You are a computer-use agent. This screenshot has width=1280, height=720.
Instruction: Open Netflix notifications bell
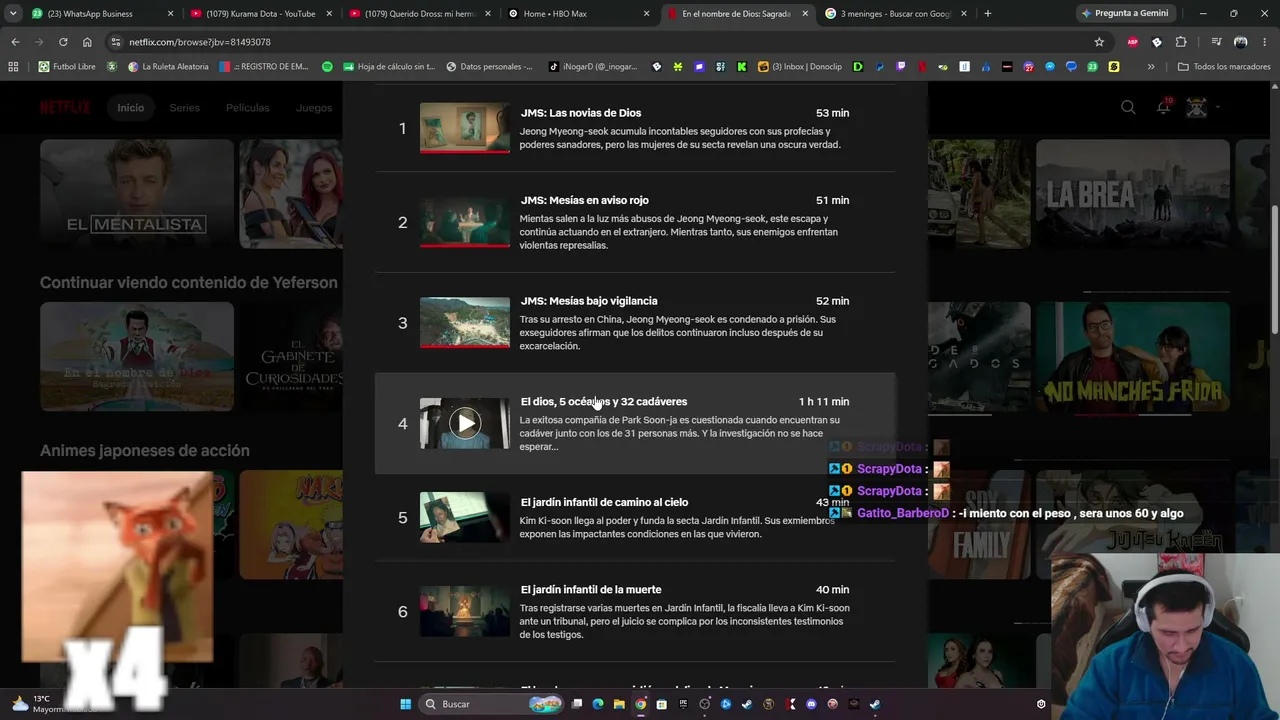click(1163, 107)
